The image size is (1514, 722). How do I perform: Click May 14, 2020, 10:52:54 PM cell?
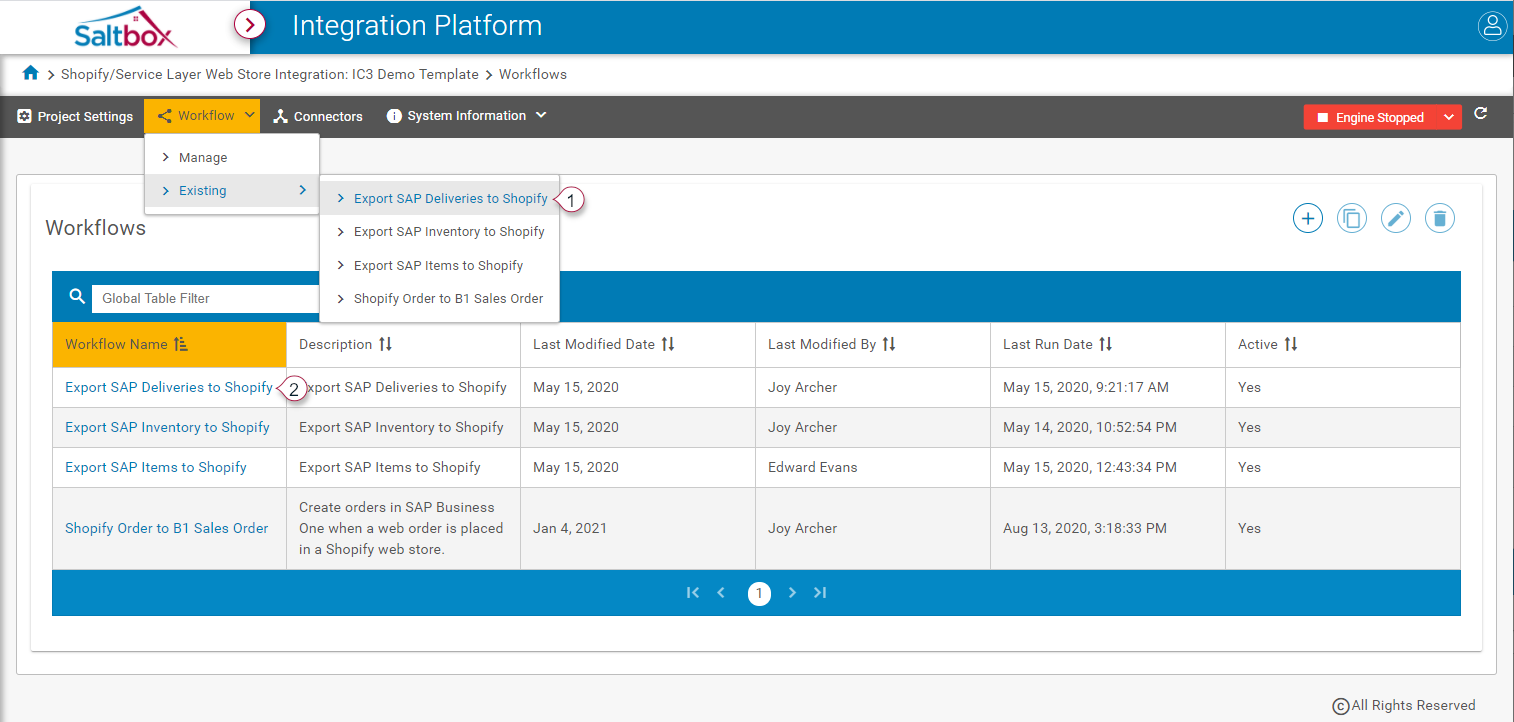coord(1108,427)
